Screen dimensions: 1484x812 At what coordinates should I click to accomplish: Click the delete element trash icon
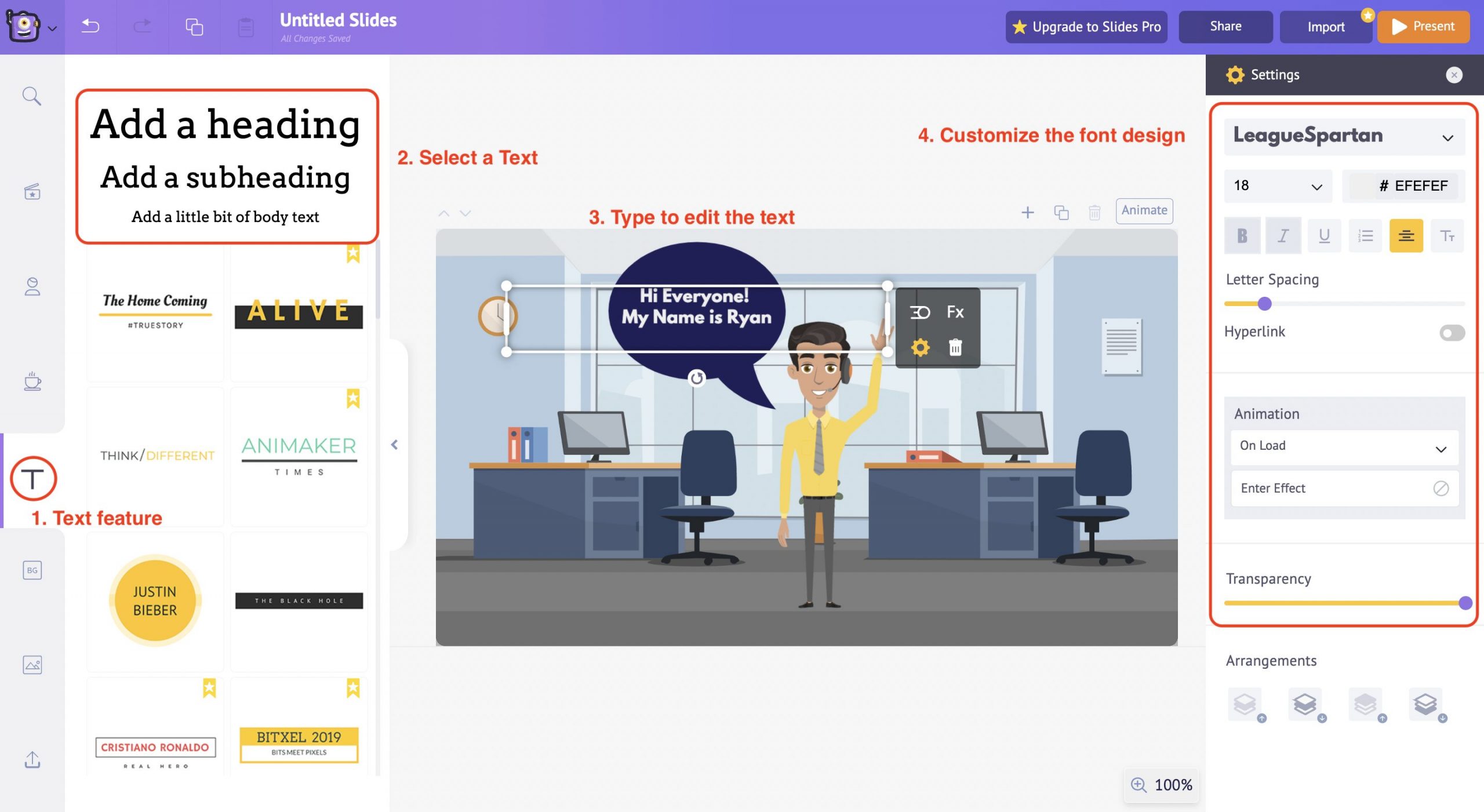(955, 346)
